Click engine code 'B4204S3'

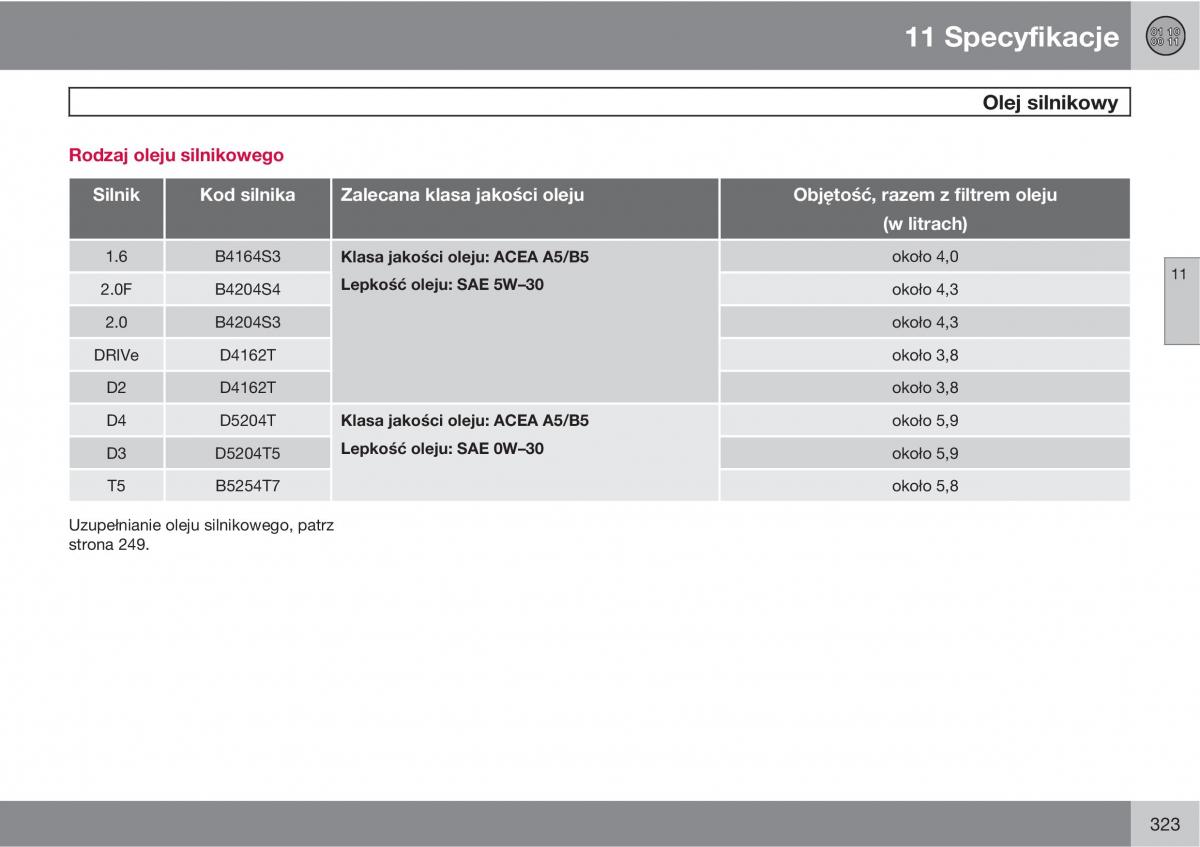tap(247, 322)
